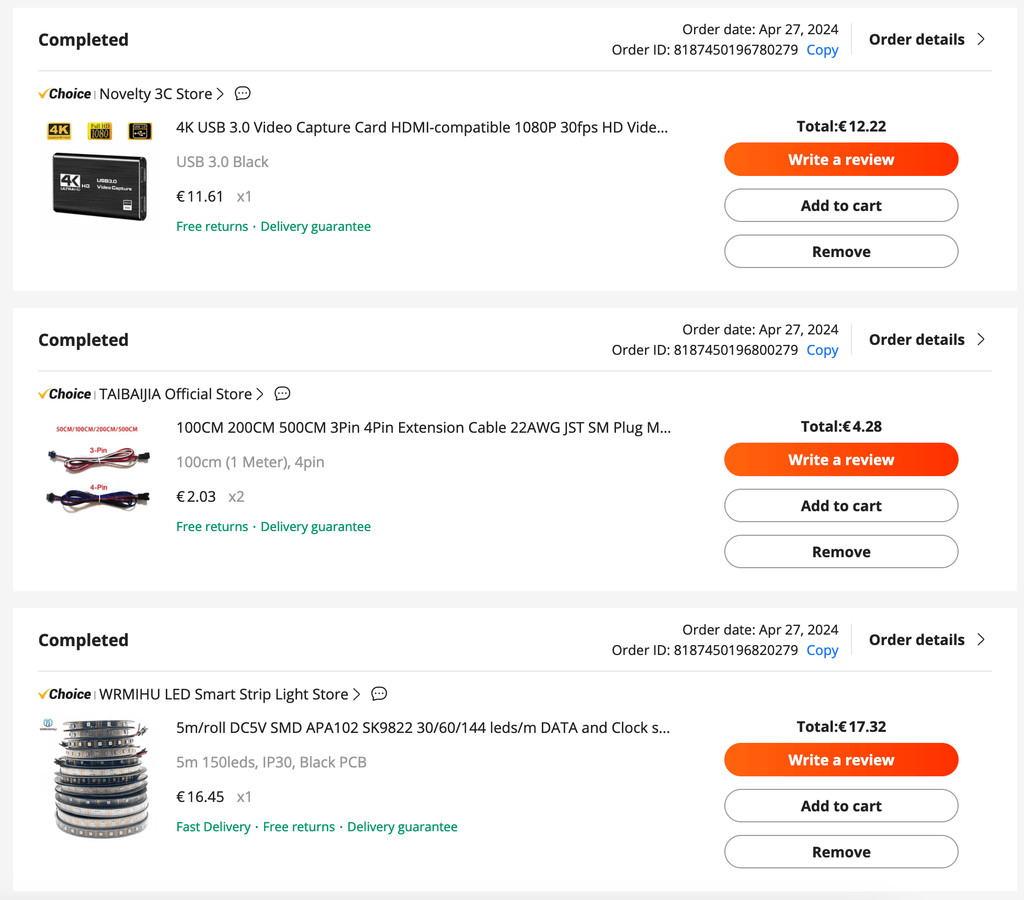Open chat with Novelty 3C Store

pos(242,93)
